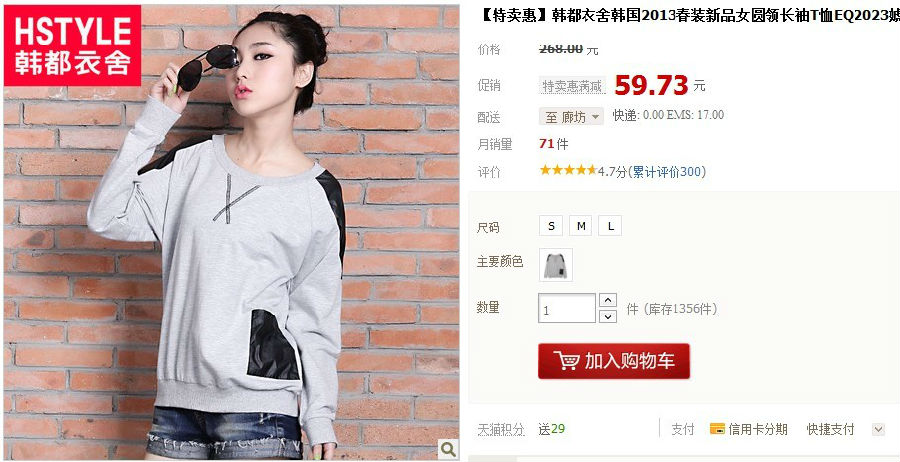Viewport: 900px width, 462px height.
Task: Decrease quantity with the down arrow
Action: pyautogui.click(x=608, y=316)
